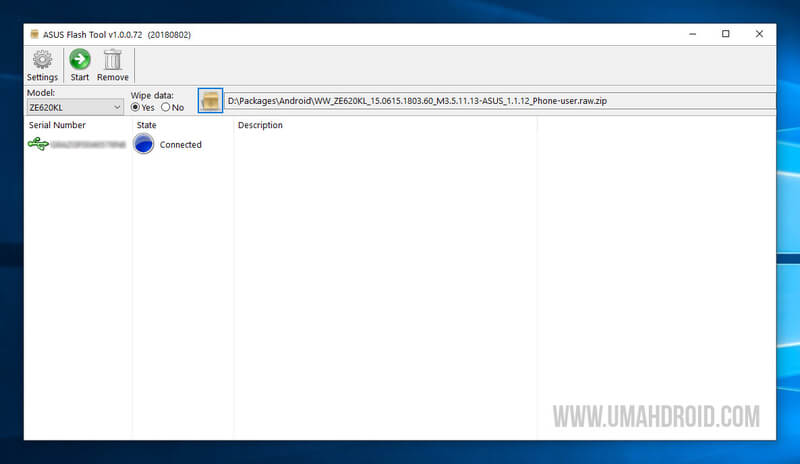Click the Description column header
The image size is (800, 464).
click(260, 125)
